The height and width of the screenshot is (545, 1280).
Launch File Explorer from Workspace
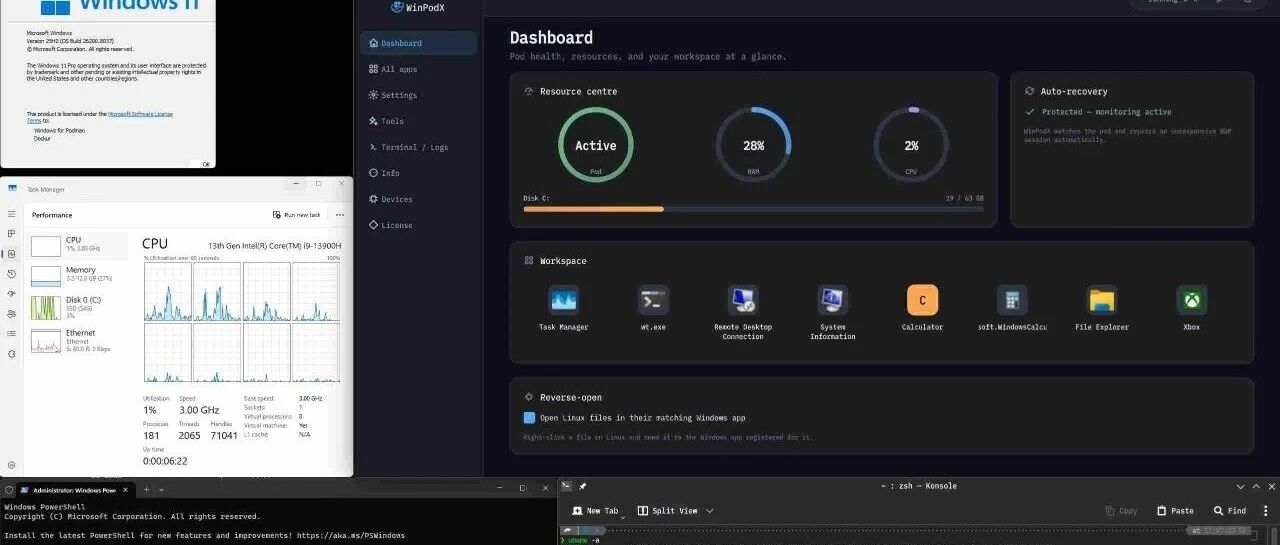tap(1102, 300)
